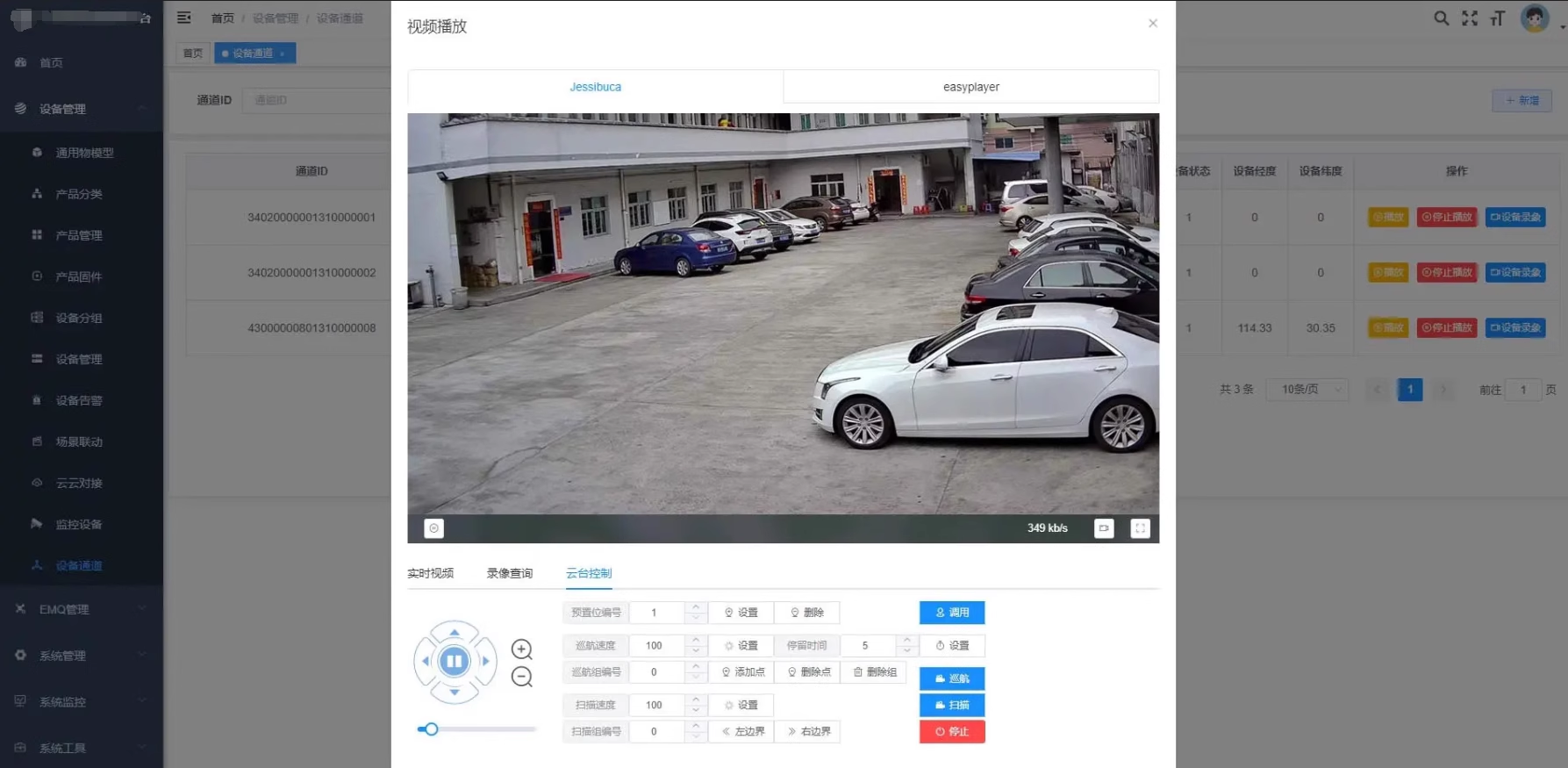The height and width of the screenshot is (768, 1568).
Task: Decrease the 停留时间 value with down arrow
Action: (x=907, y=650)
